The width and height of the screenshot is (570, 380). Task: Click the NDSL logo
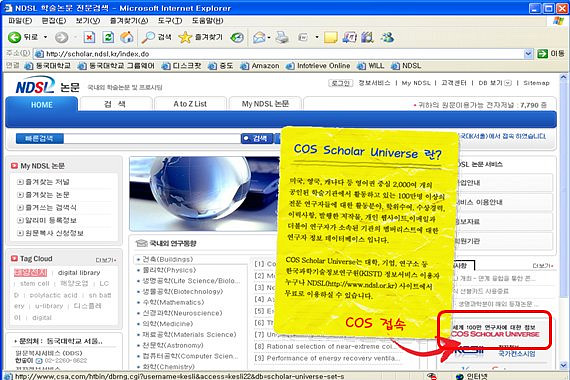pyautogui.click(x=35, y=86)
